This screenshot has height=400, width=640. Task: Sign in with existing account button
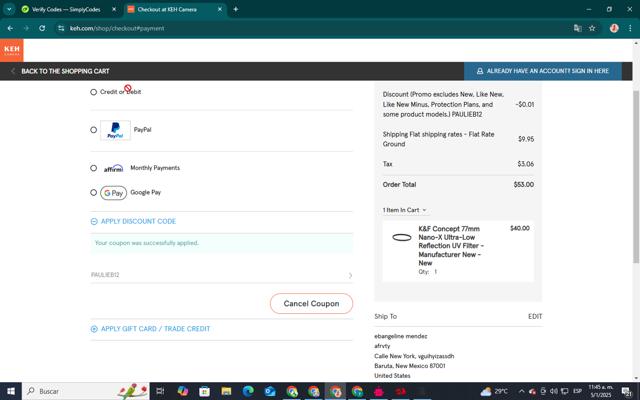pos(543,71)
